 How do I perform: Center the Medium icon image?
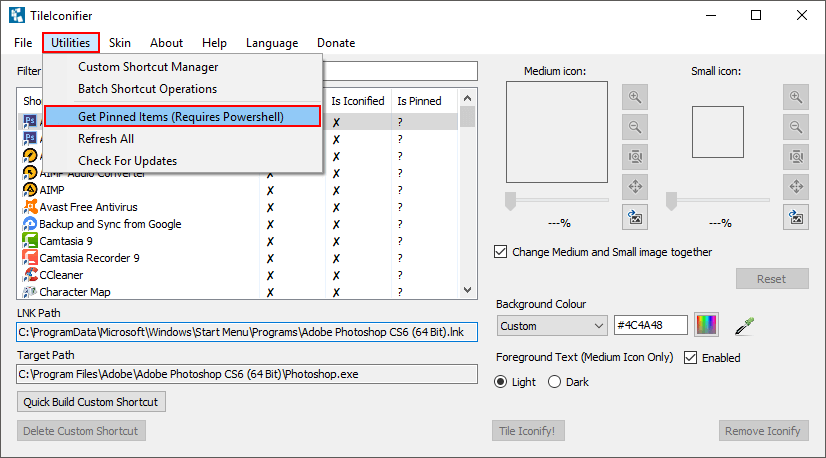635,187
